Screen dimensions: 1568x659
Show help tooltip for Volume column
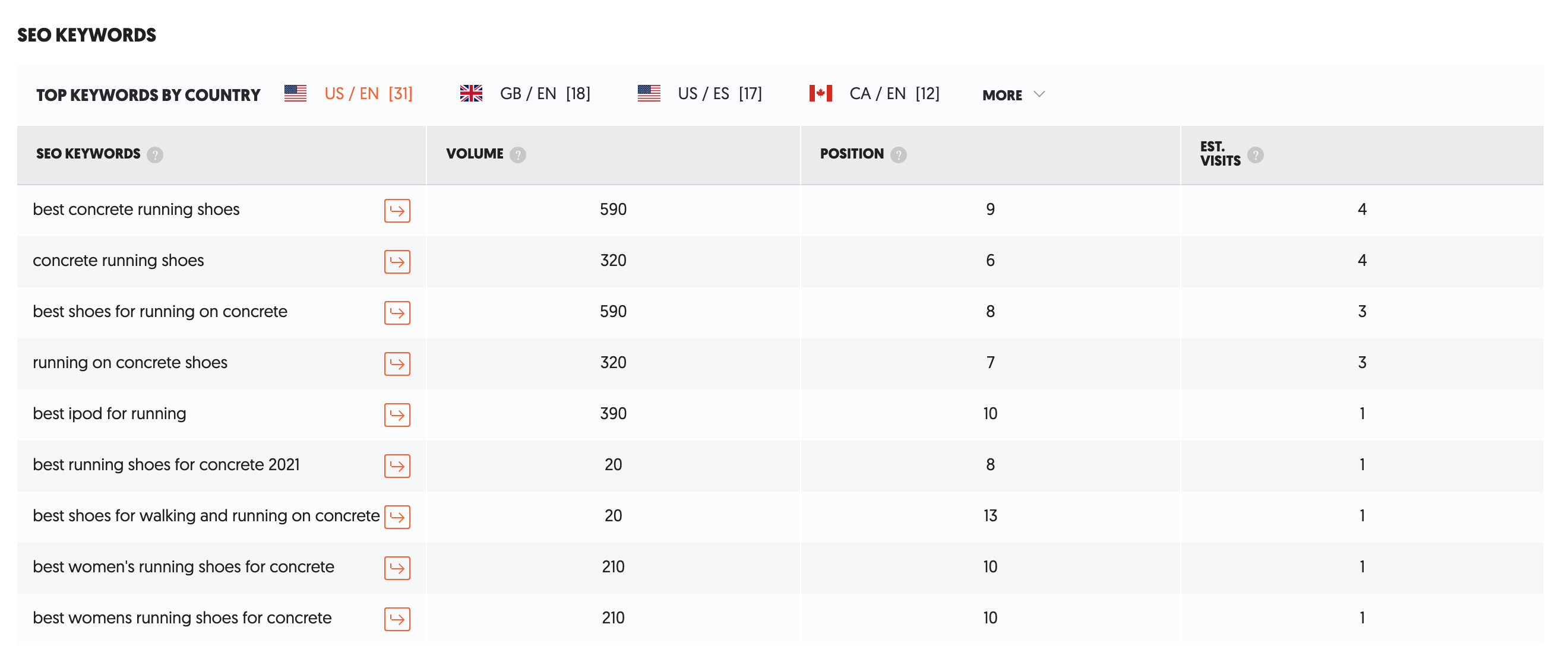[x=517, y=154]
